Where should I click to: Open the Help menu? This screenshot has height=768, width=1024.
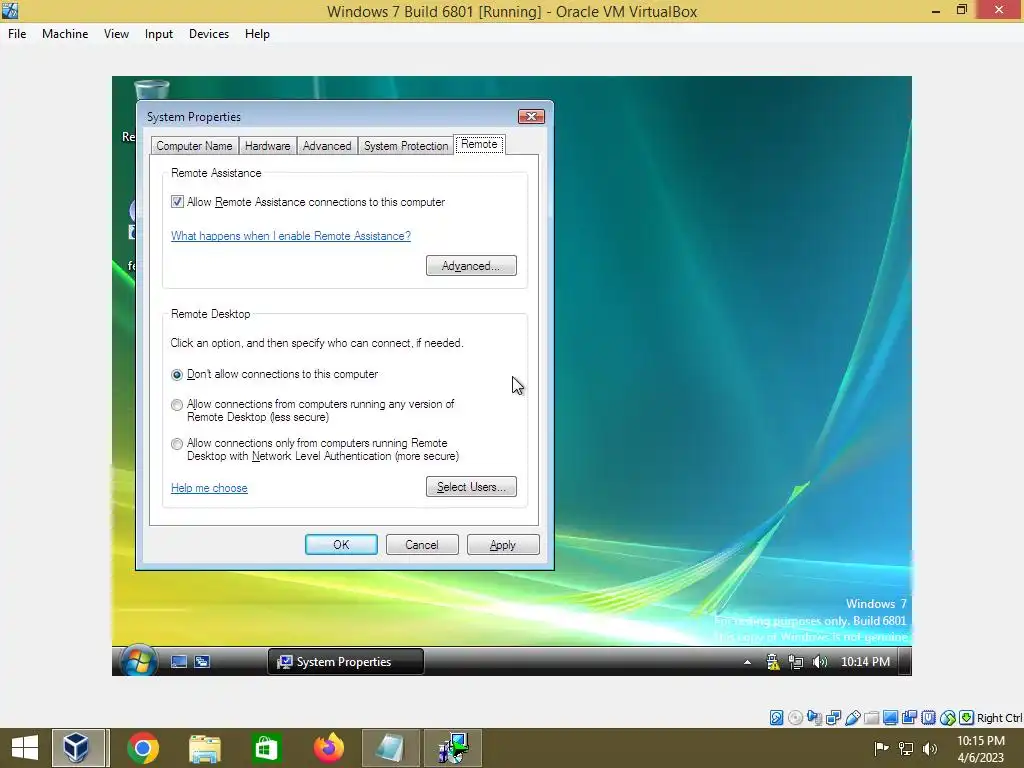[257, 34]
